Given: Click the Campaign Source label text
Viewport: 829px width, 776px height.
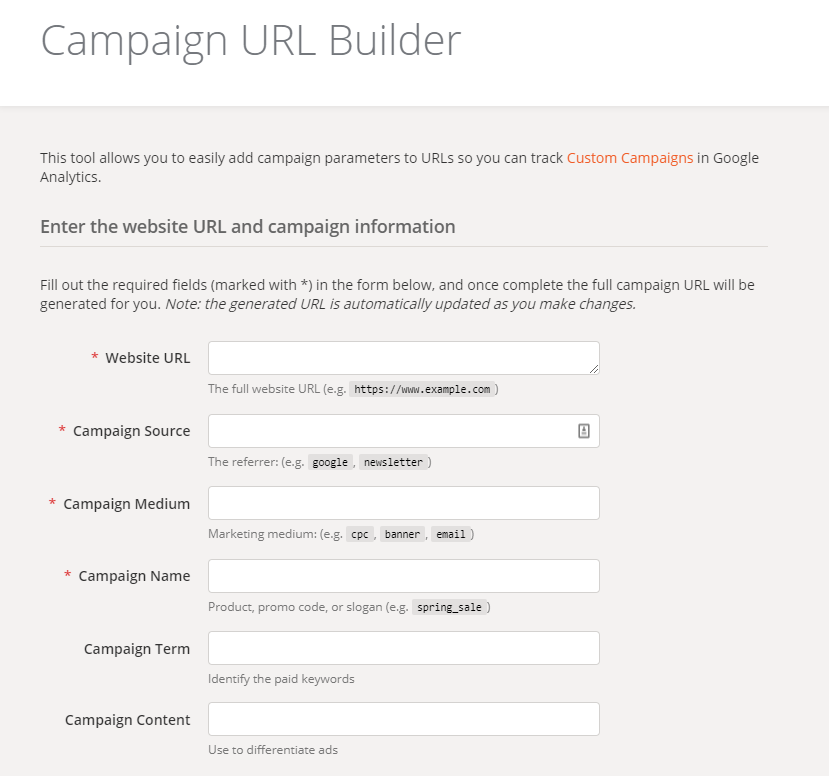Looking at the screenshot, I should point(131,431).
